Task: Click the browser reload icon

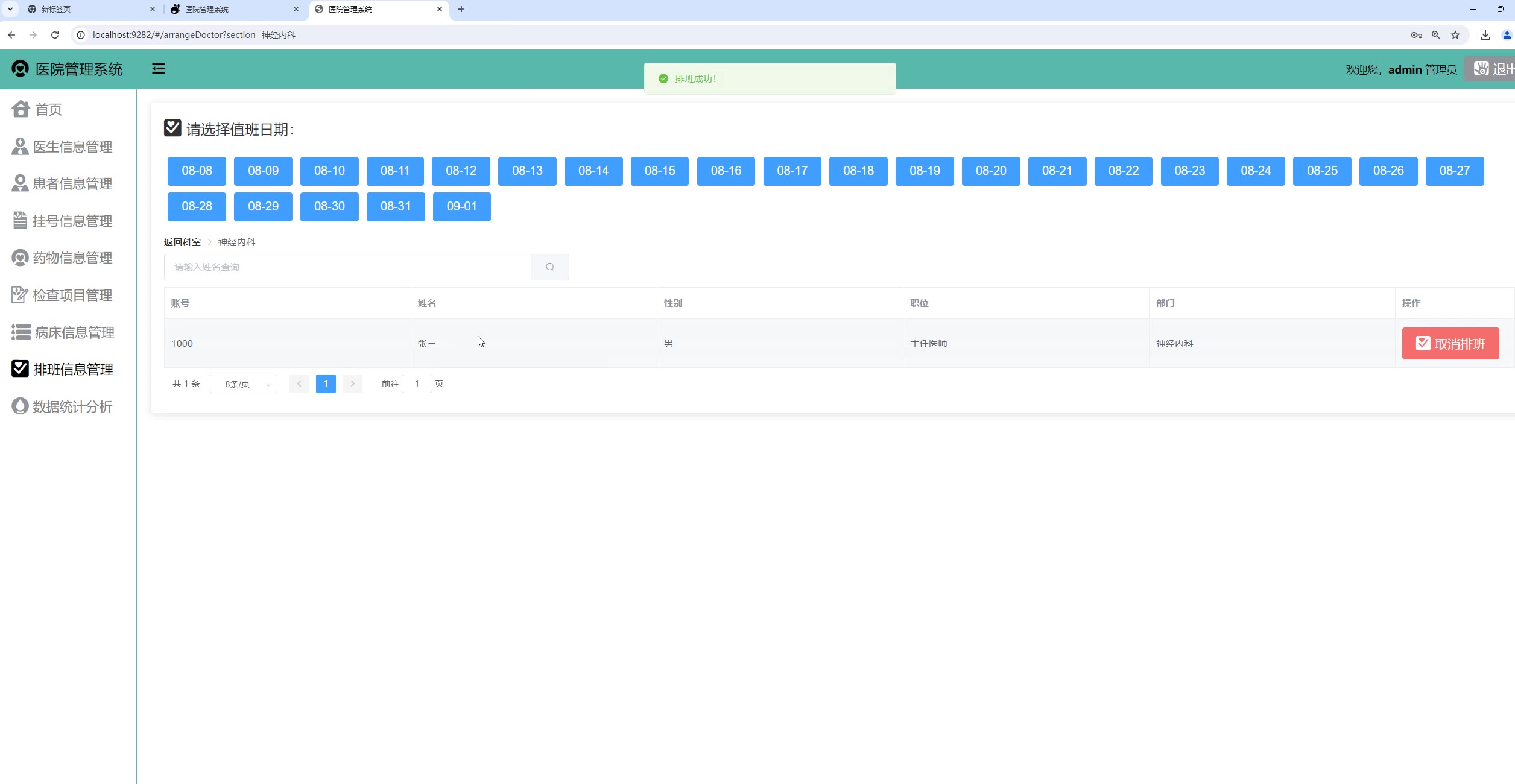Action: [55, 35]
